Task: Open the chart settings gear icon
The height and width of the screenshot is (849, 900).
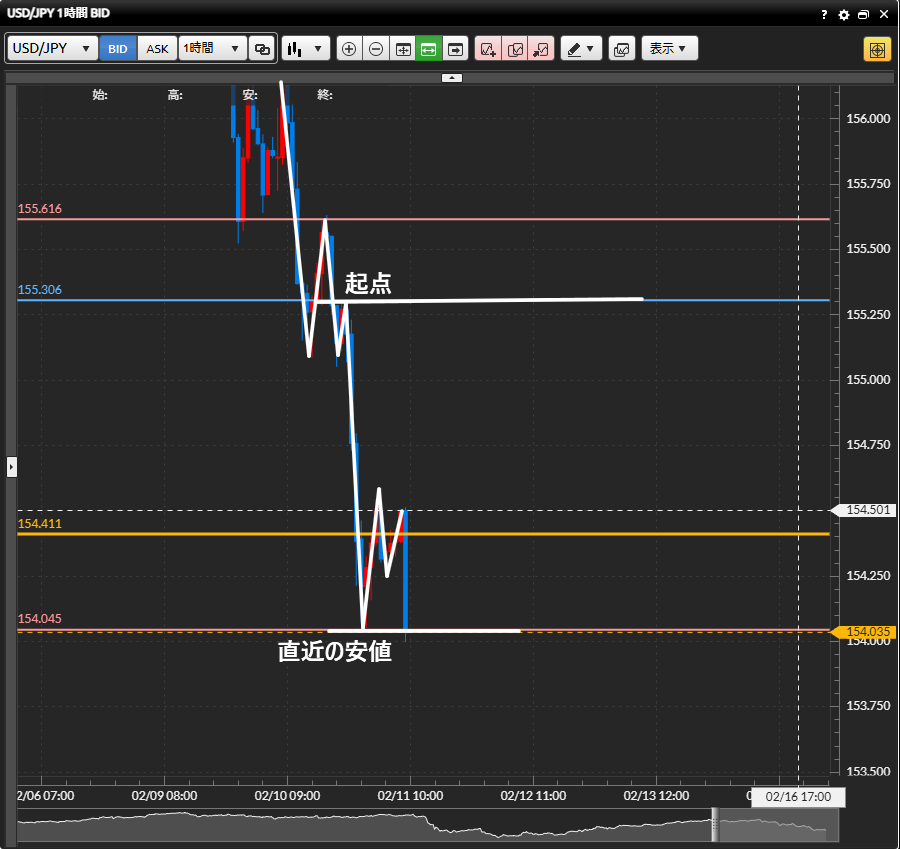Action: [x=844, y=15]
